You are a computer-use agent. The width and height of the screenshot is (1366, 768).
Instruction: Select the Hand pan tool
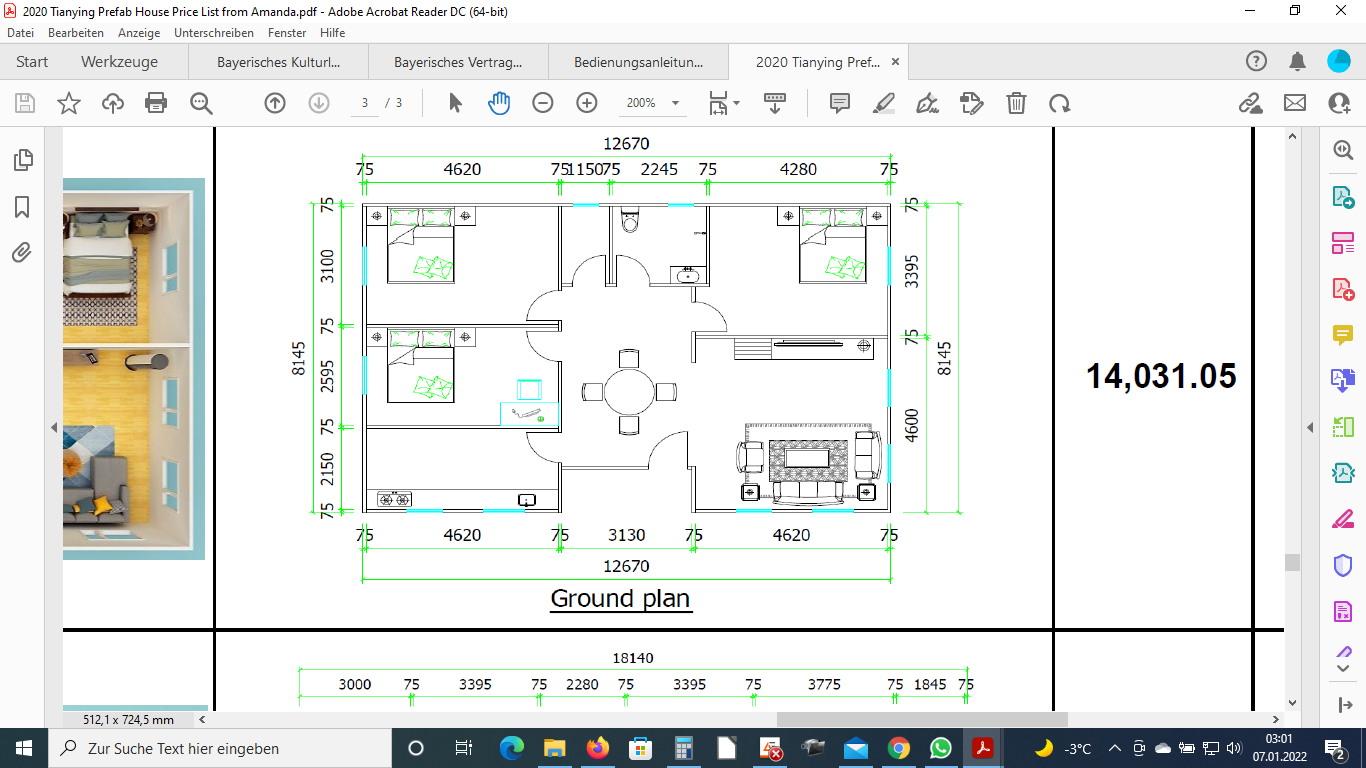point(499,103)
